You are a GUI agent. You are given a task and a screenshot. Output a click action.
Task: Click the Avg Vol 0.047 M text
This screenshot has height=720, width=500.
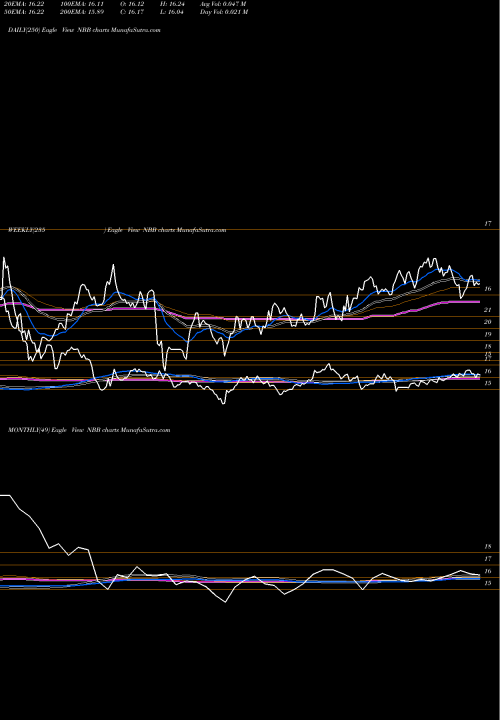(223, 4)
